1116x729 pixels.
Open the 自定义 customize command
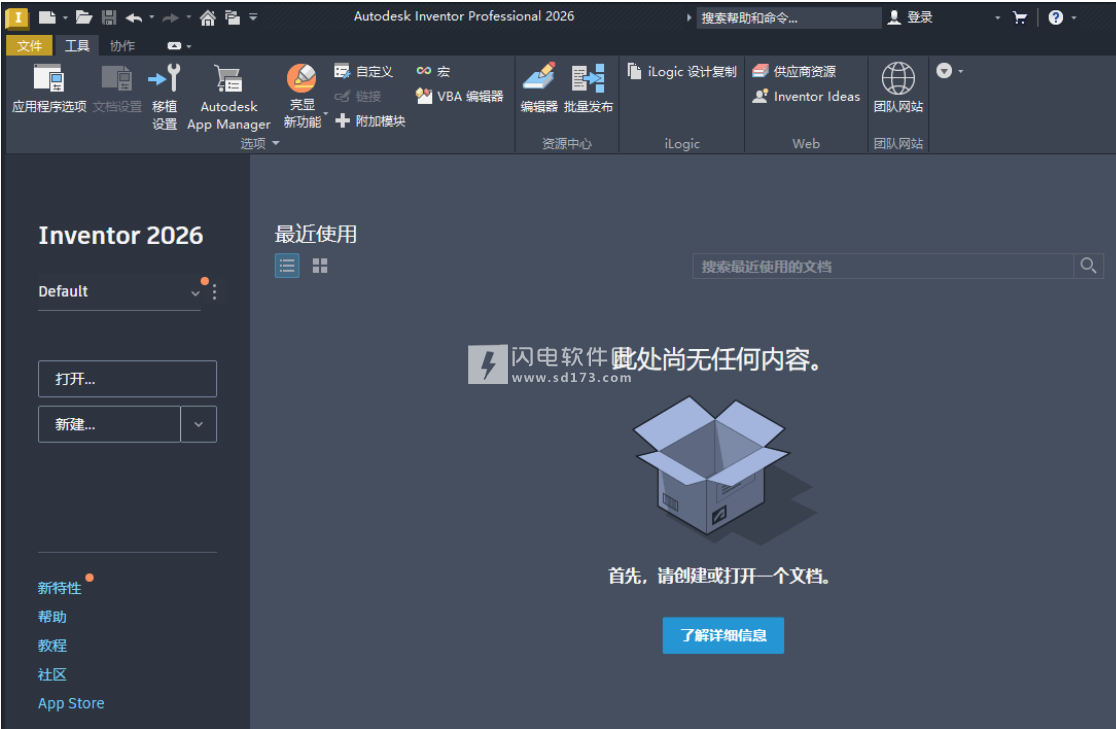(364, 71)
